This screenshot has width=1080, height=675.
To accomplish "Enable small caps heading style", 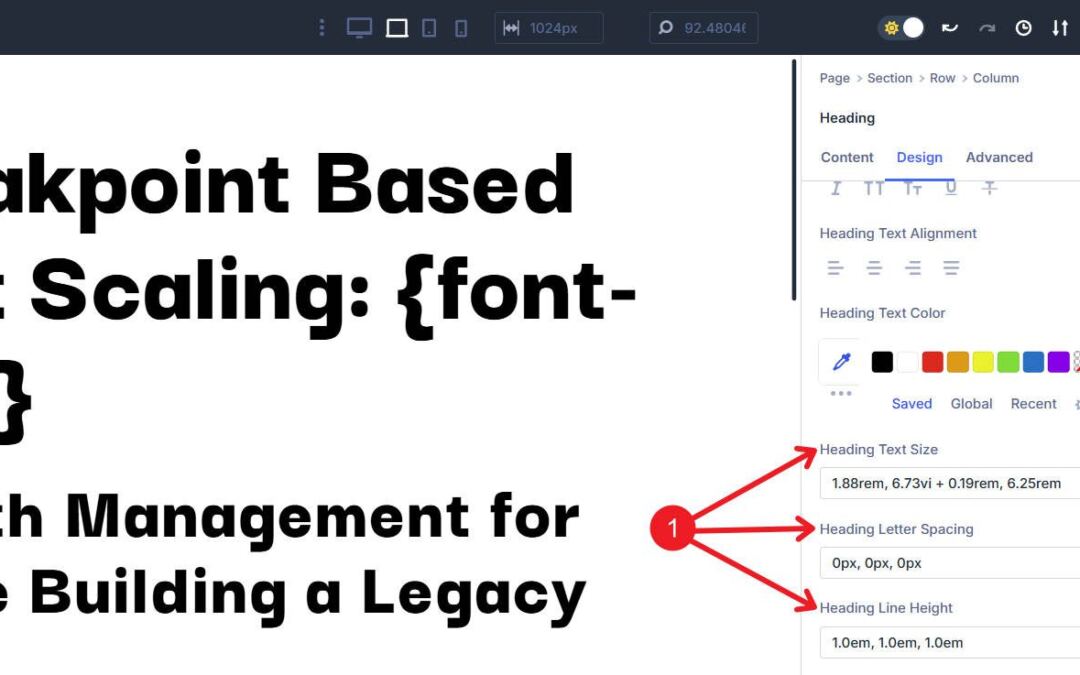I will [x=913, y=187].
